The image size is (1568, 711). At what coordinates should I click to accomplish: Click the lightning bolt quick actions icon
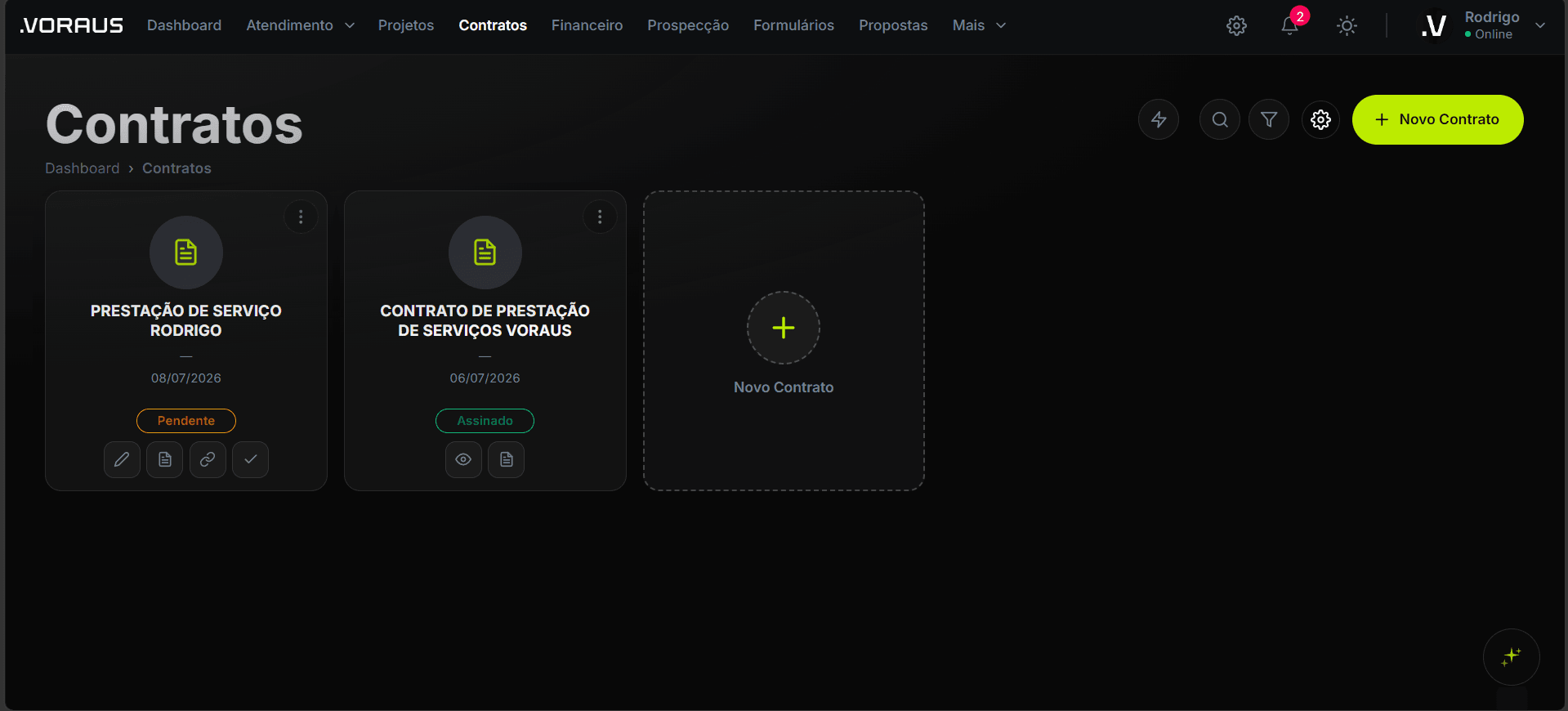(1159, 119)
